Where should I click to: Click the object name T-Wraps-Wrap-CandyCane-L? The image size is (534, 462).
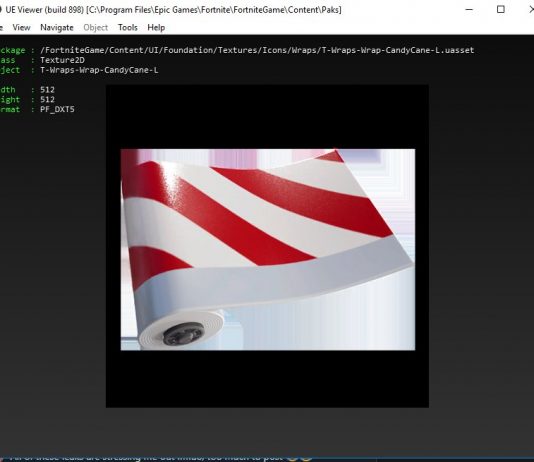coord(99,70)
